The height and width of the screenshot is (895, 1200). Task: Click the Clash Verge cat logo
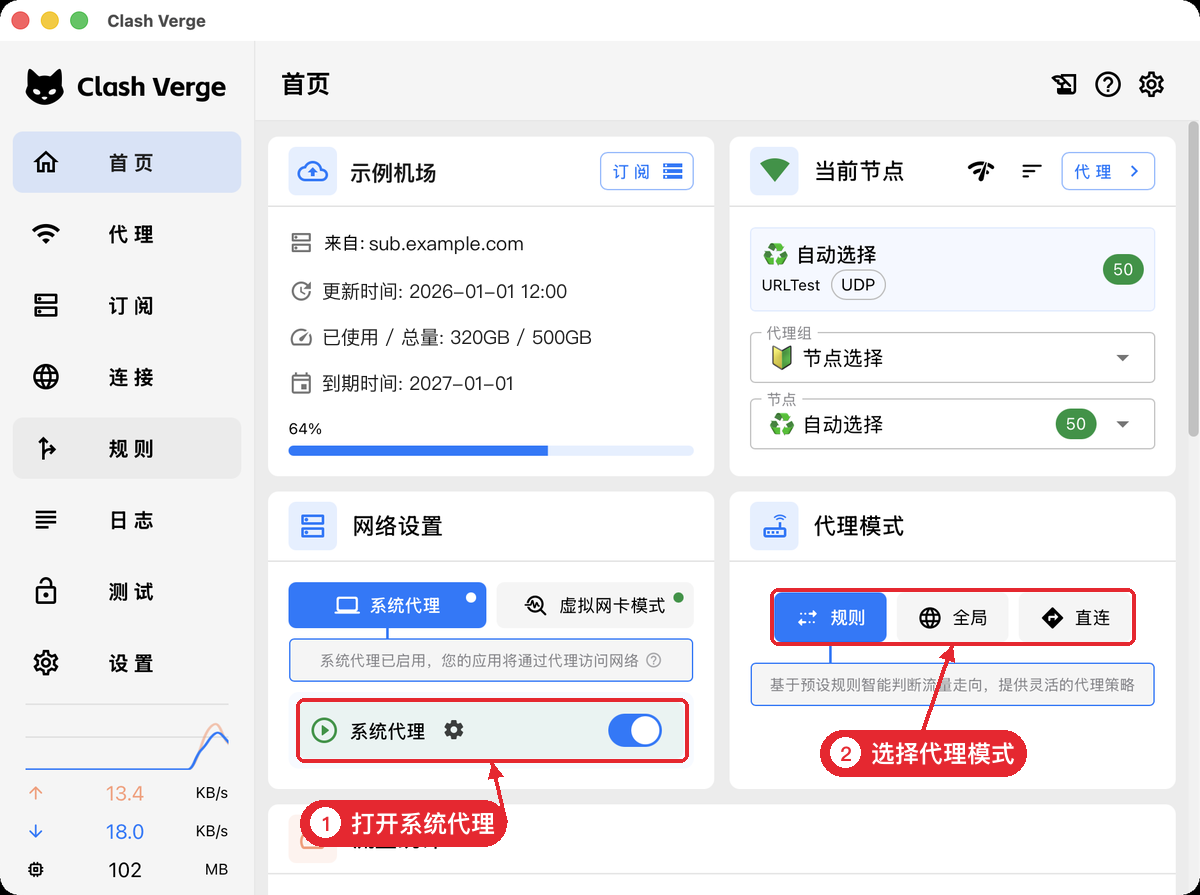point(45,87)
